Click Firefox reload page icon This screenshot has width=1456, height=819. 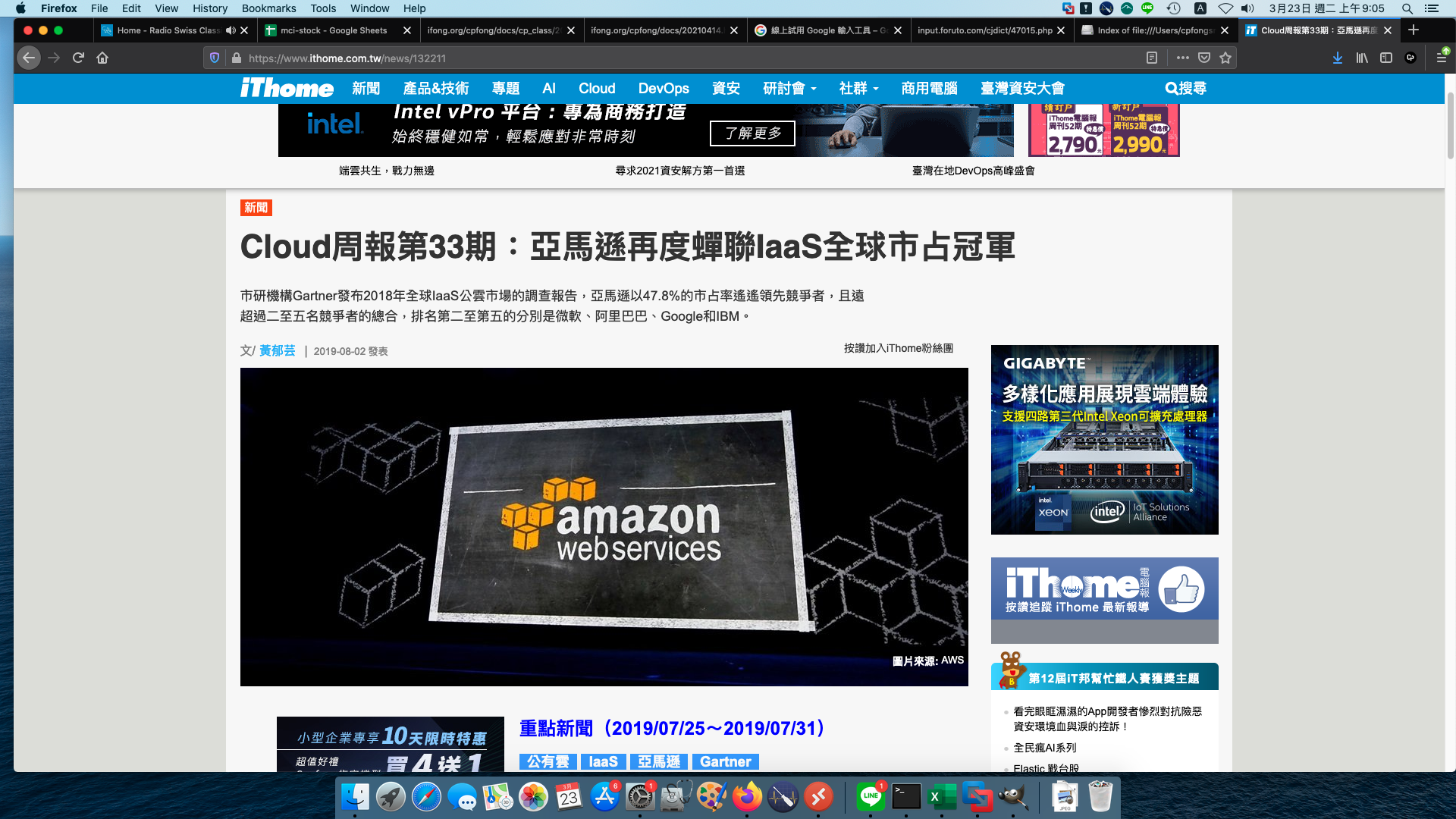coord(78,58)
